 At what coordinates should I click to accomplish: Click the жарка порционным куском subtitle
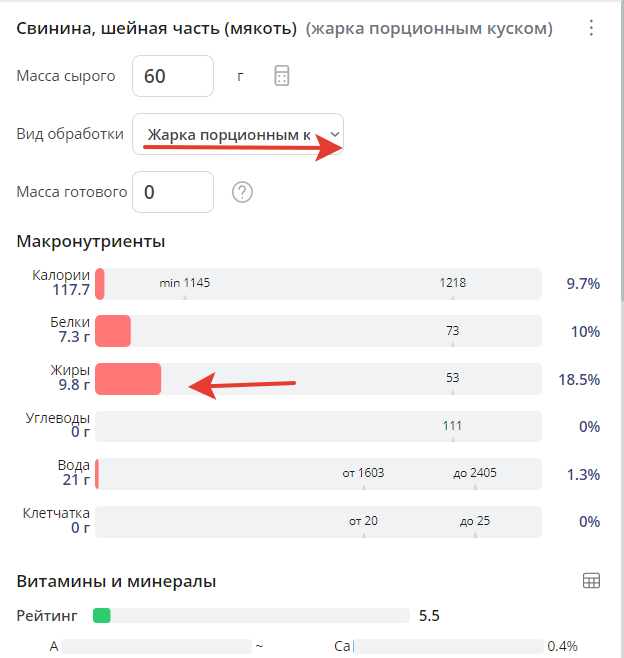430,29
